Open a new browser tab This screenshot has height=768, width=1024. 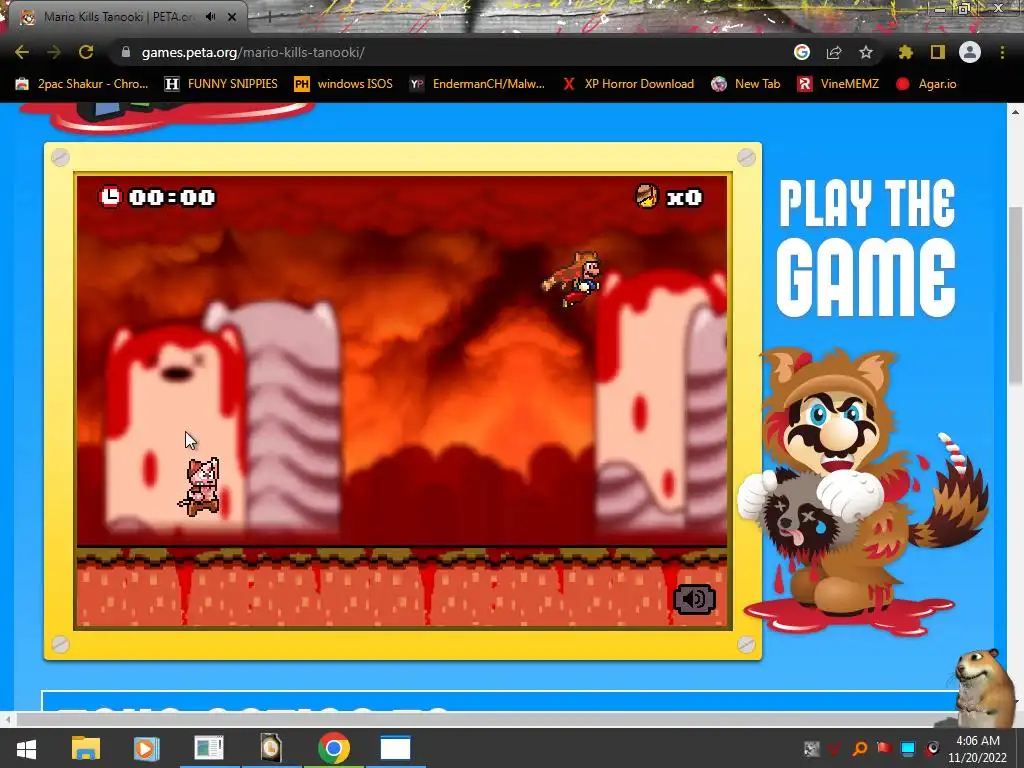[269, 17]
